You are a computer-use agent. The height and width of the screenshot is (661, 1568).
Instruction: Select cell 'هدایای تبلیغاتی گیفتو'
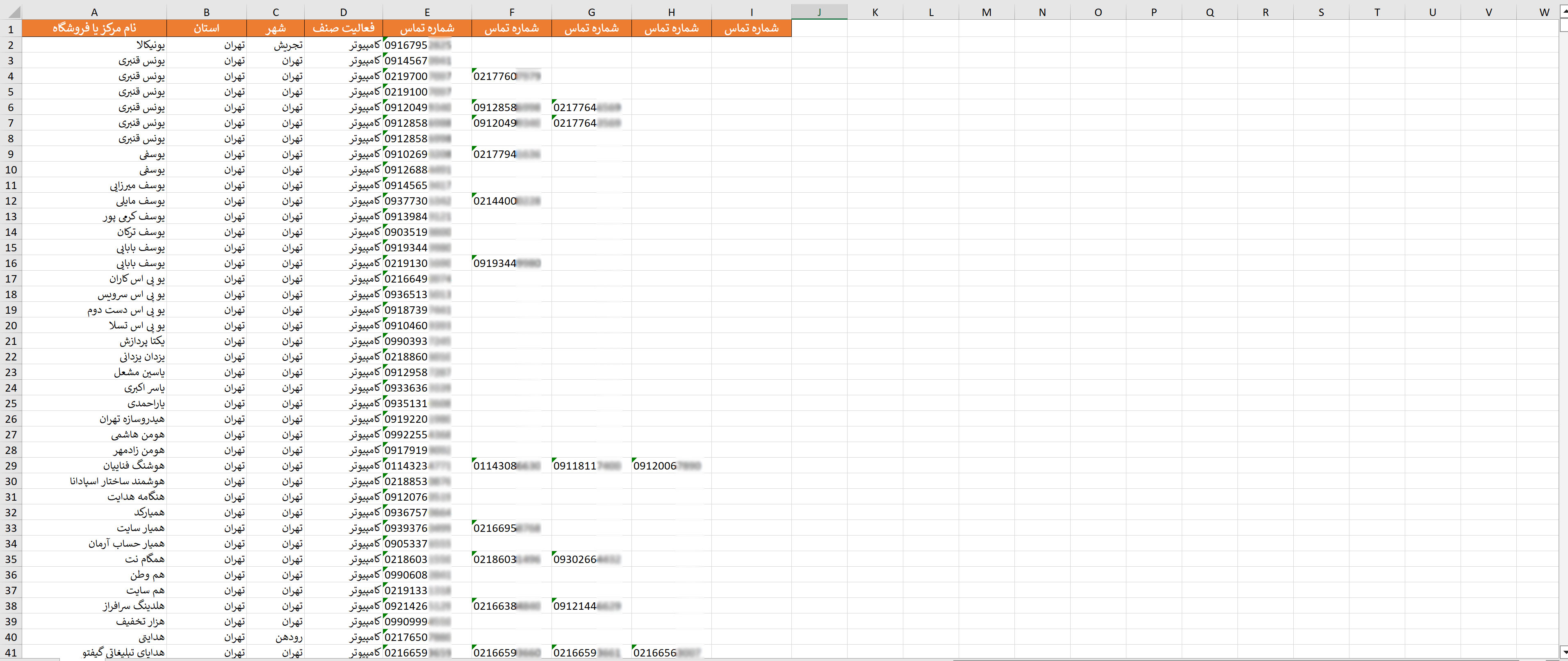(x=94, y=652)
